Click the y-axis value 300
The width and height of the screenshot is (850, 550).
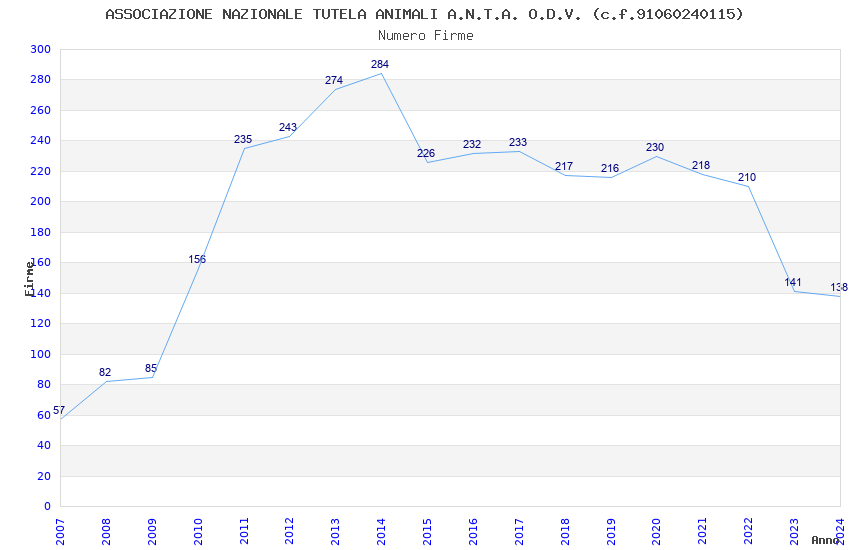click(x=41, y=49)
